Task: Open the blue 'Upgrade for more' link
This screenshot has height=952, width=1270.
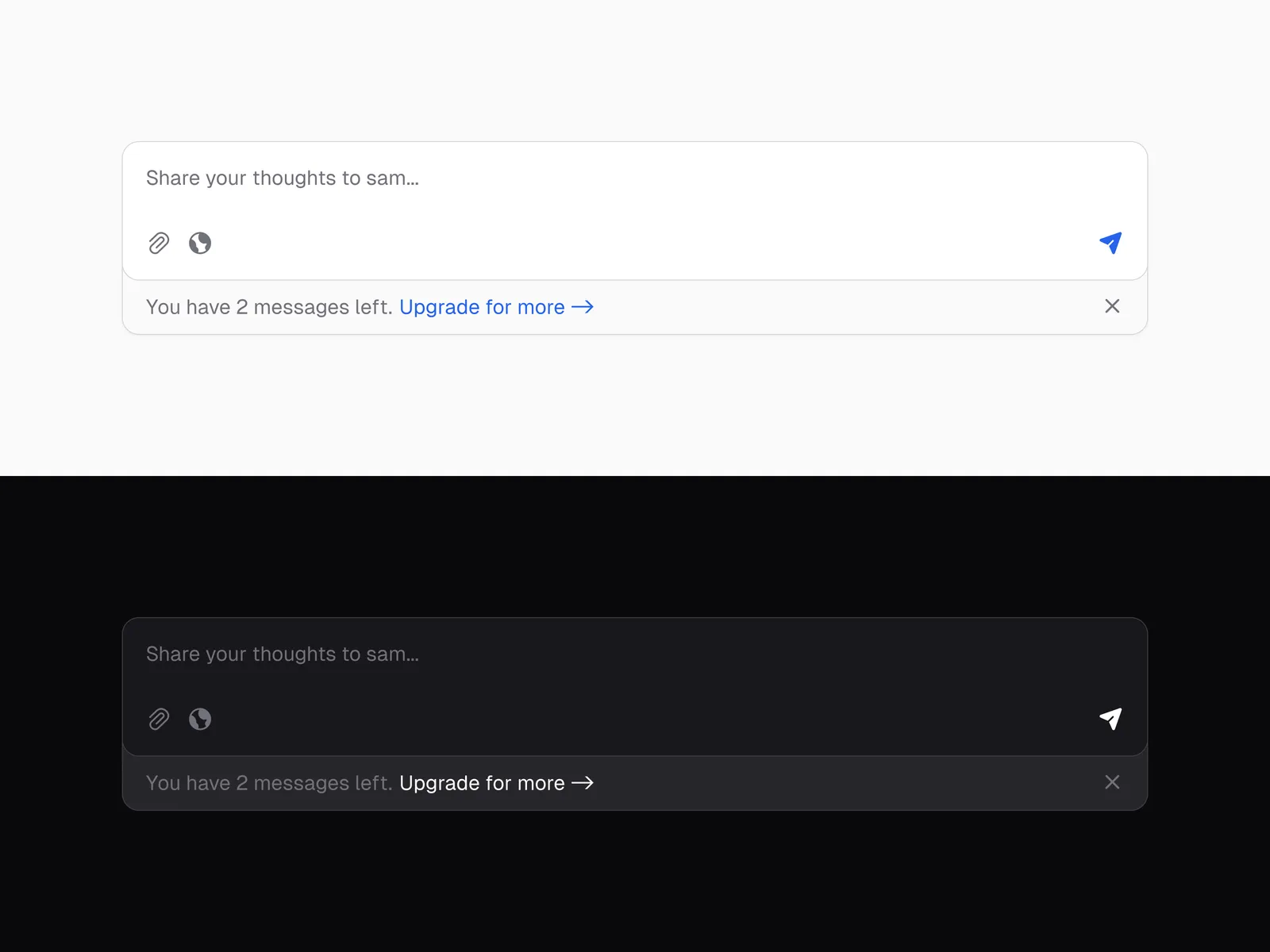Action: [482, 307]
